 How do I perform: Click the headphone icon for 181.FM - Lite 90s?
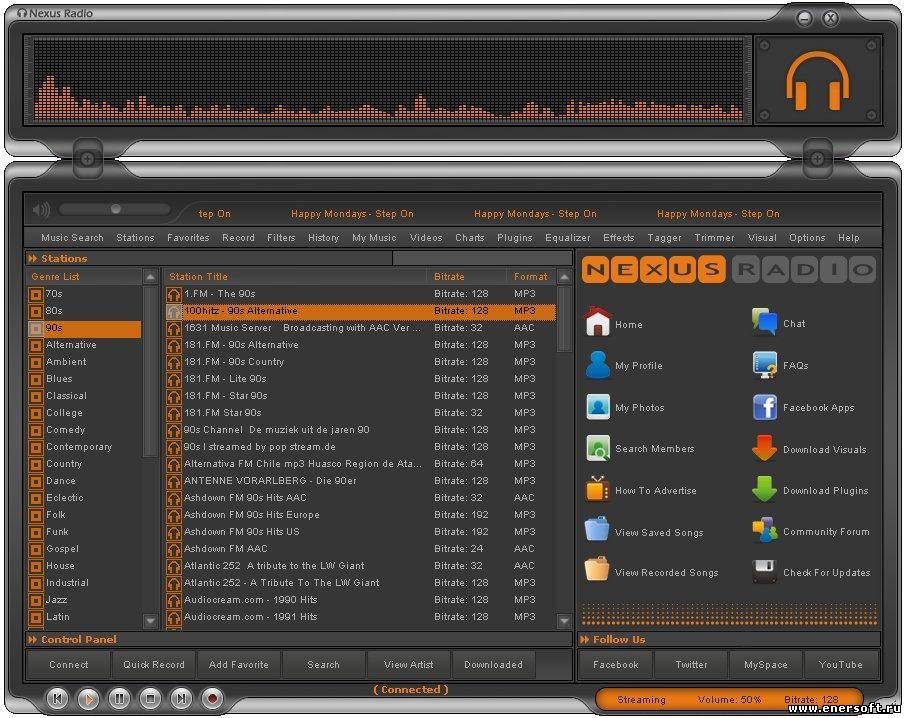pos(173,380)
